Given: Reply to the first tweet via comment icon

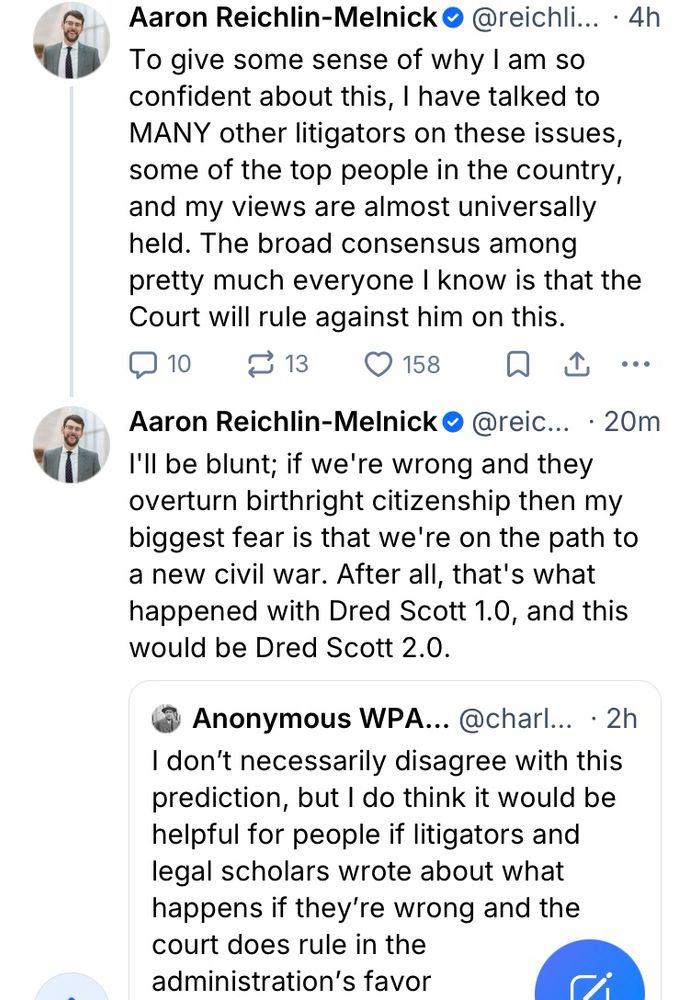Looking at the screenshot, I should [x=146, y=364].
